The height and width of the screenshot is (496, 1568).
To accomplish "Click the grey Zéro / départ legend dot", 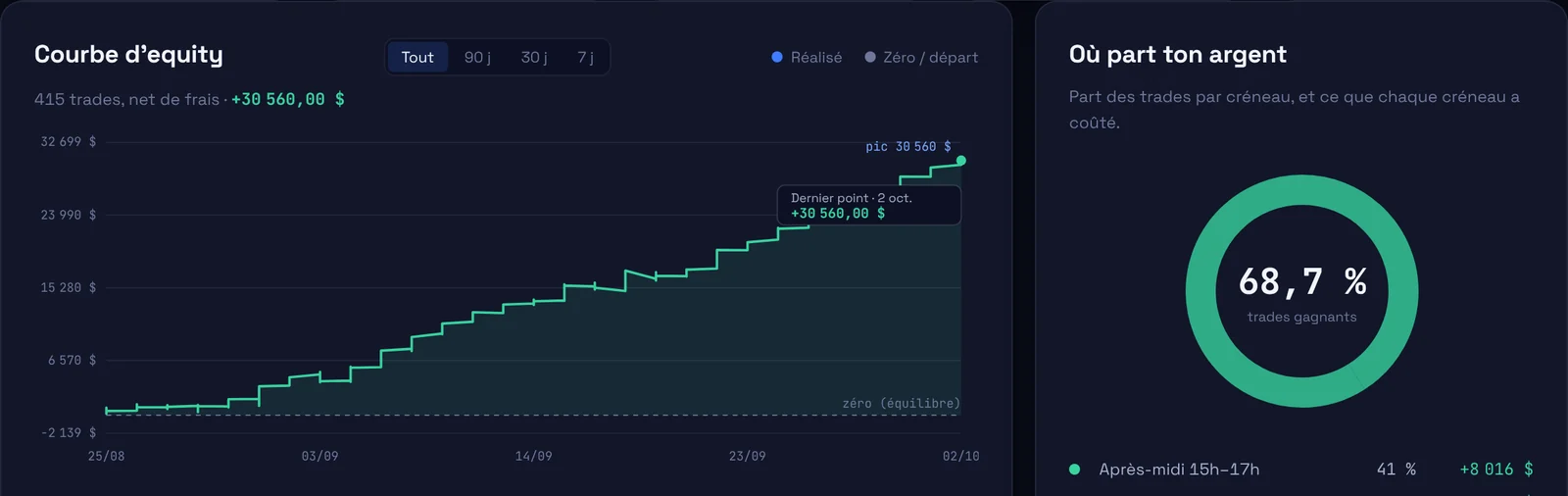I will 870,57.
